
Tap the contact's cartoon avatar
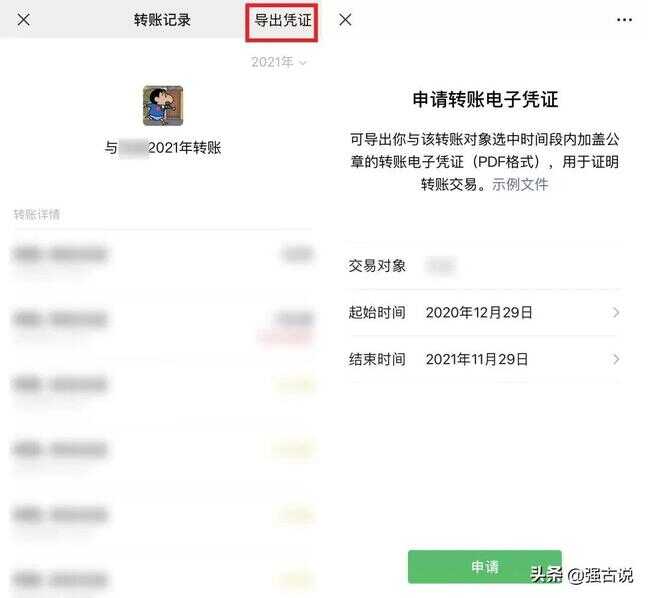tap(163, 105)
